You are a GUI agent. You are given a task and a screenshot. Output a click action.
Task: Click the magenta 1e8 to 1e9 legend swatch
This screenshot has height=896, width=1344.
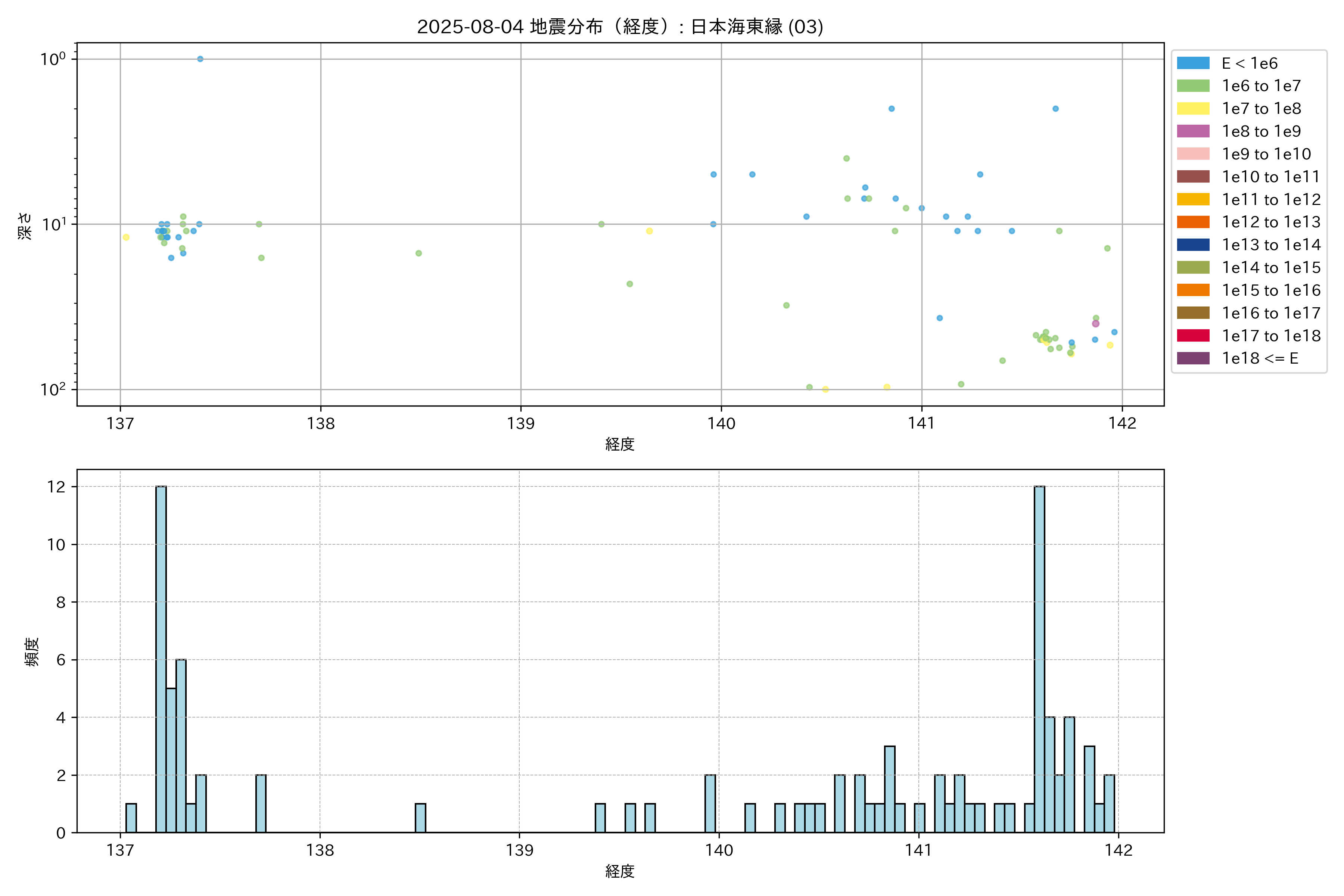[1192, 131]
